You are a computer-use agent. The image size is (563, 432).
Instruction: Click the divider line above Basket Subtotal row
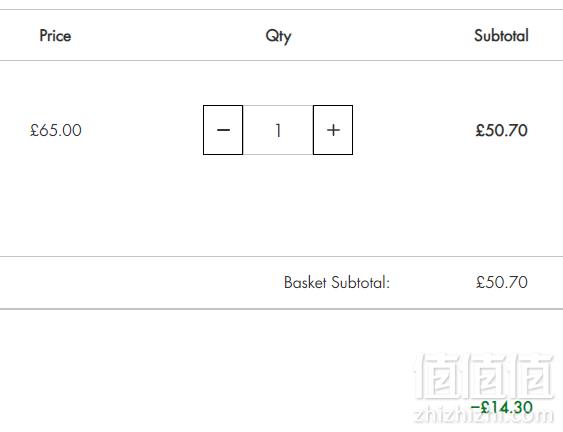point(282,257)
